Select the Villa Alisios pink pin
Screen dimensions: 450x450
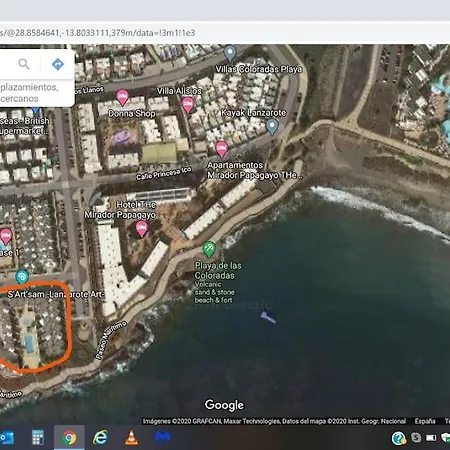(188, 105)
